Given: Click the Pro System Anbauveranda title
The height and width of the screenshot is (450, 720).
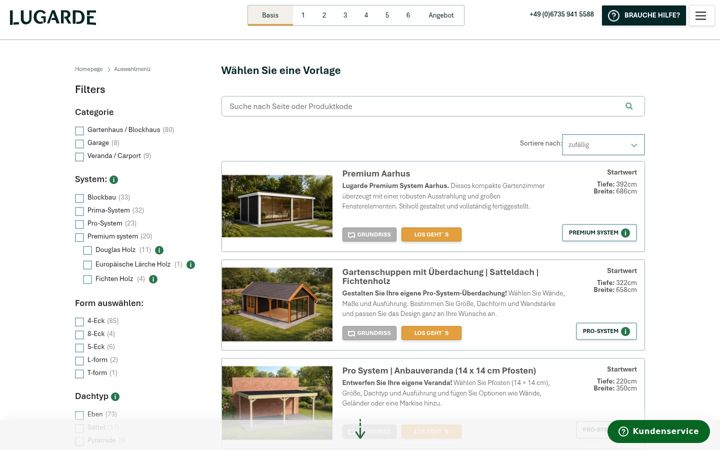Looking at the screenshot, I should point(439,371).
